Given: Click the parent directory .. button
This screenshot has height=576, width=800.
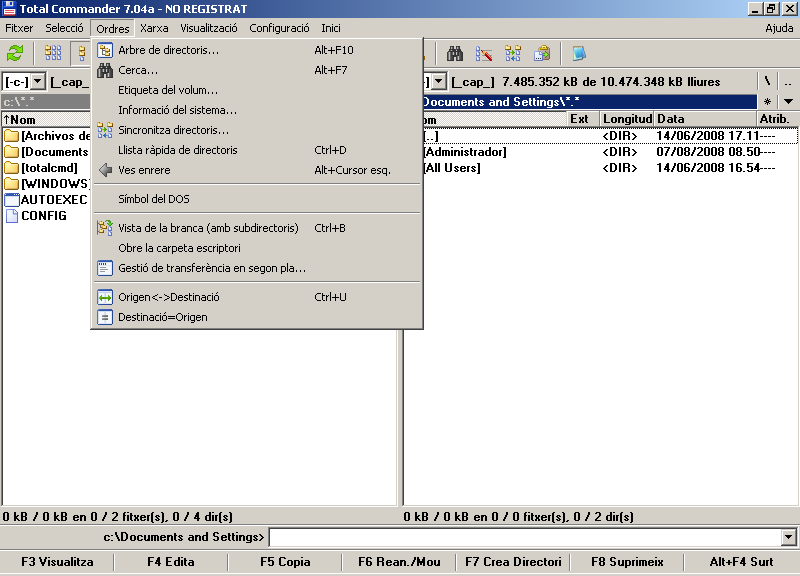Looking at the screenshot, I should (x=788, y=82).
